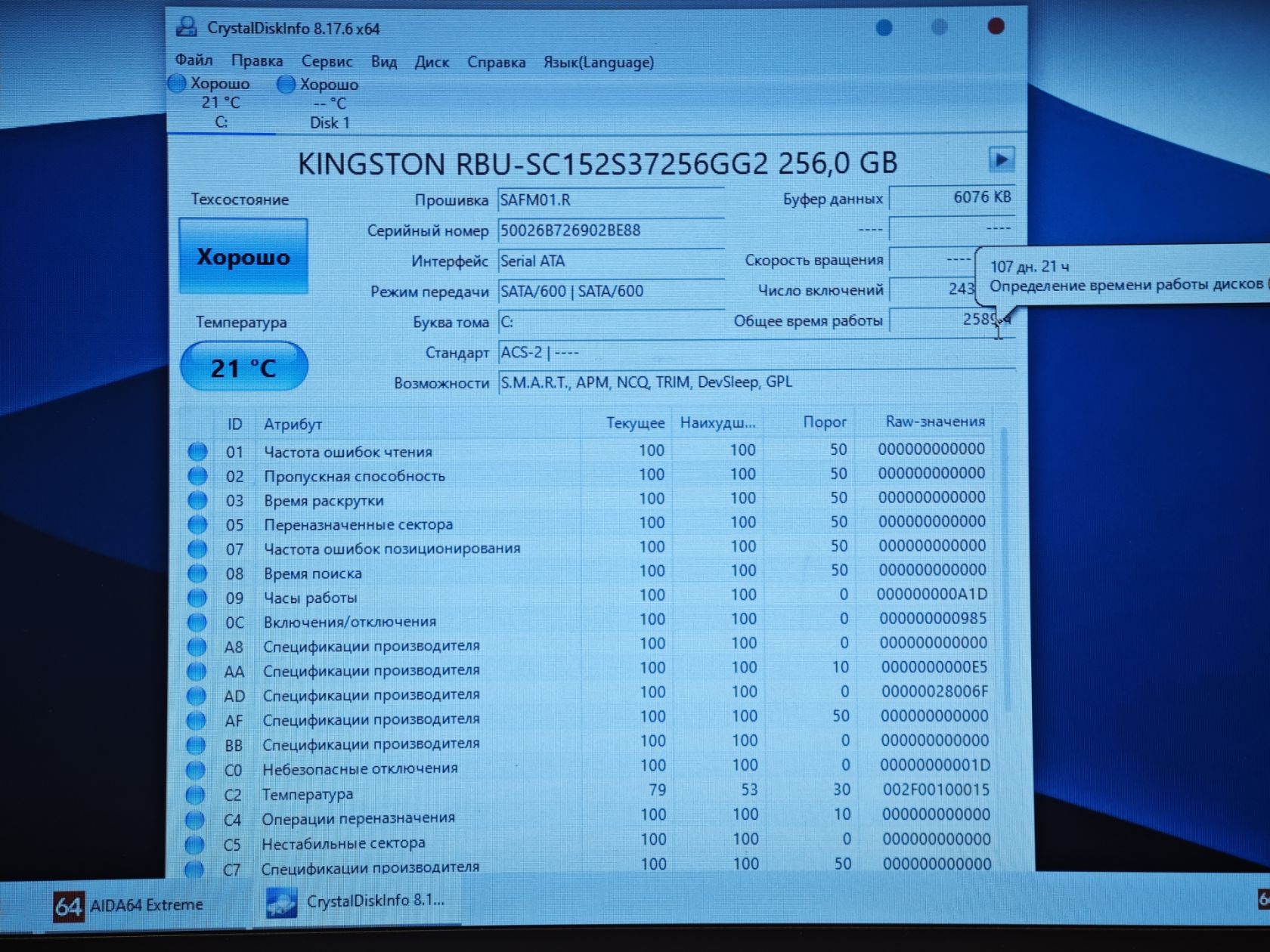Image resolution: width=1270 pixels, height=952 pixels.
Task: Open the Правка menu
Action: click(x=257, y=60)
